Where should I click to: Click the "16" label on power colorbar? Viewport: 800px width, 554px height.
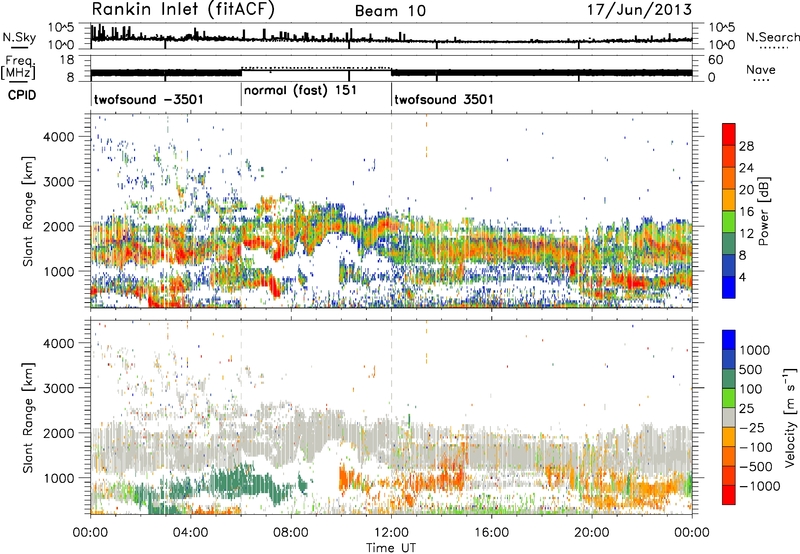coord(746,212)
